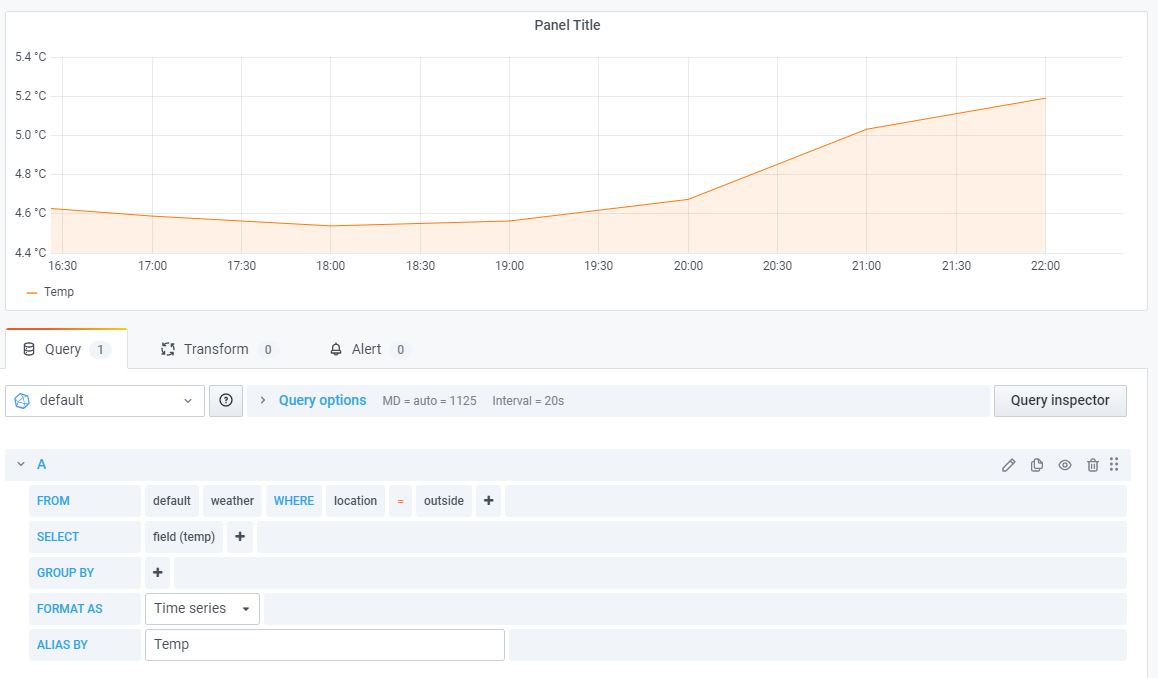Click the pencil icon to rename query A
1158x678 pixels.
pos(1009,465)
